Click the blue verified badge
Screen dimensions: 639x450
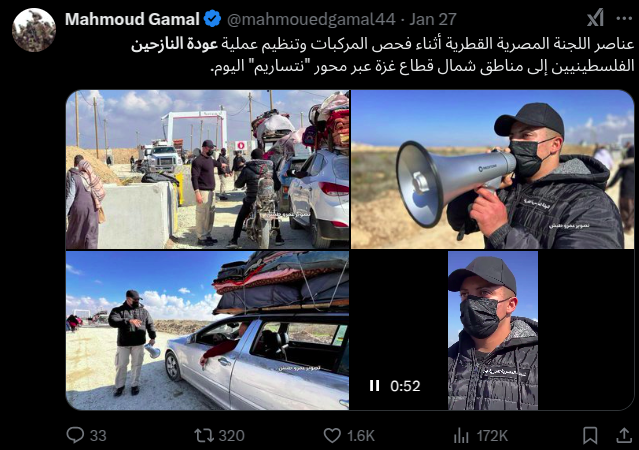point(212,19)
